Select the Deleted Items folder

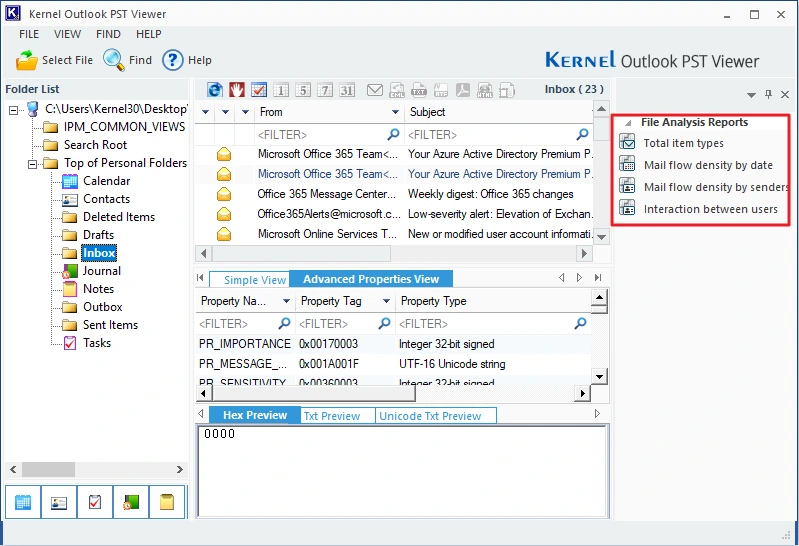coord(119,217)
